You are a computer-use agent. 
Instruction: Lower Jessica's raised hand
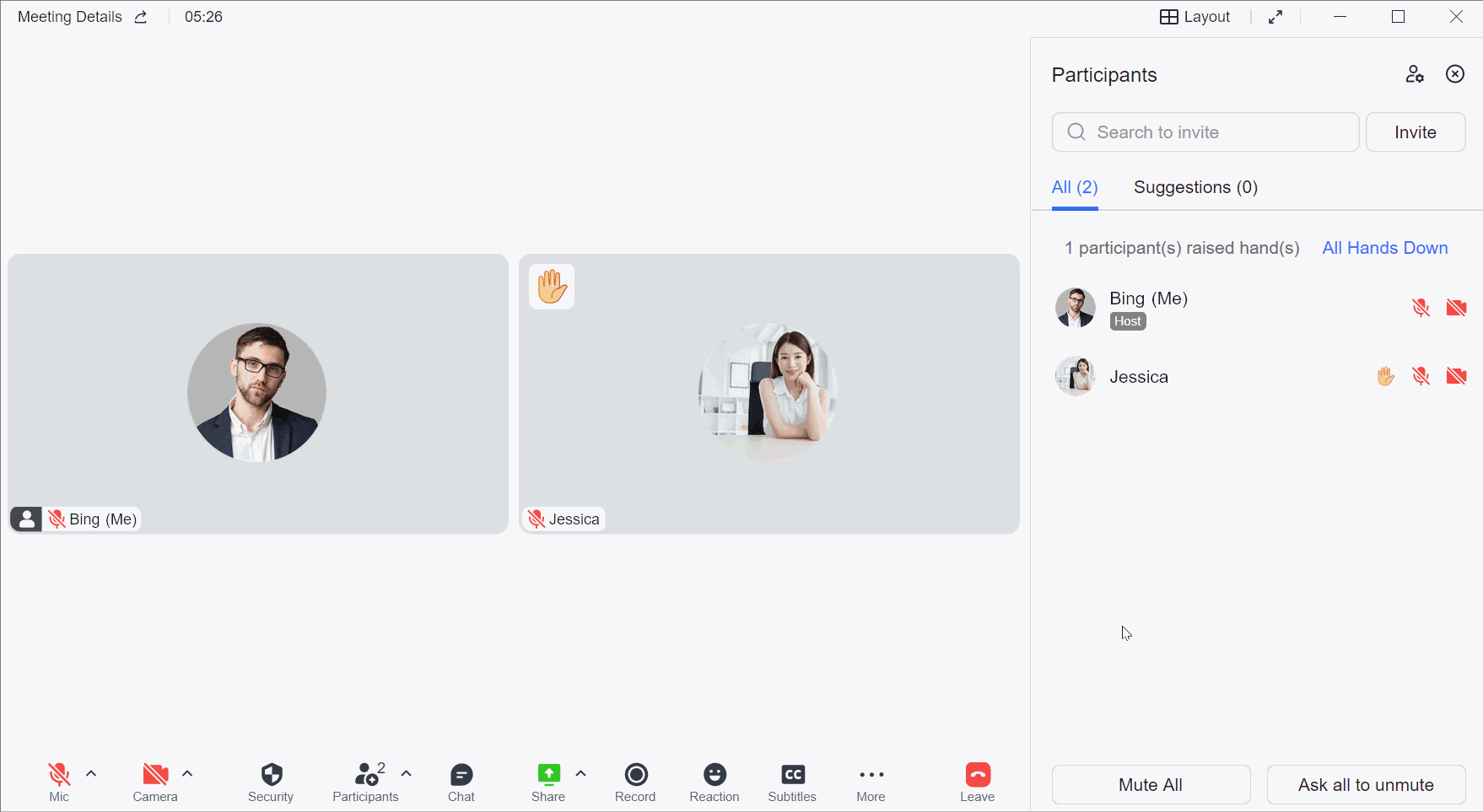click(x=1385, y=376)
